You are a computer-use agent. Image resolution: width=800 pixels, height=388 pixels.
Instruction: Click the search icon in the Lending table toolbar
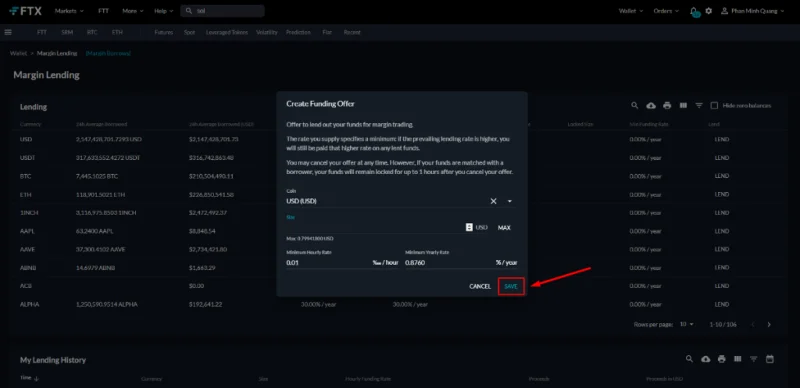[x=635, y=106]
